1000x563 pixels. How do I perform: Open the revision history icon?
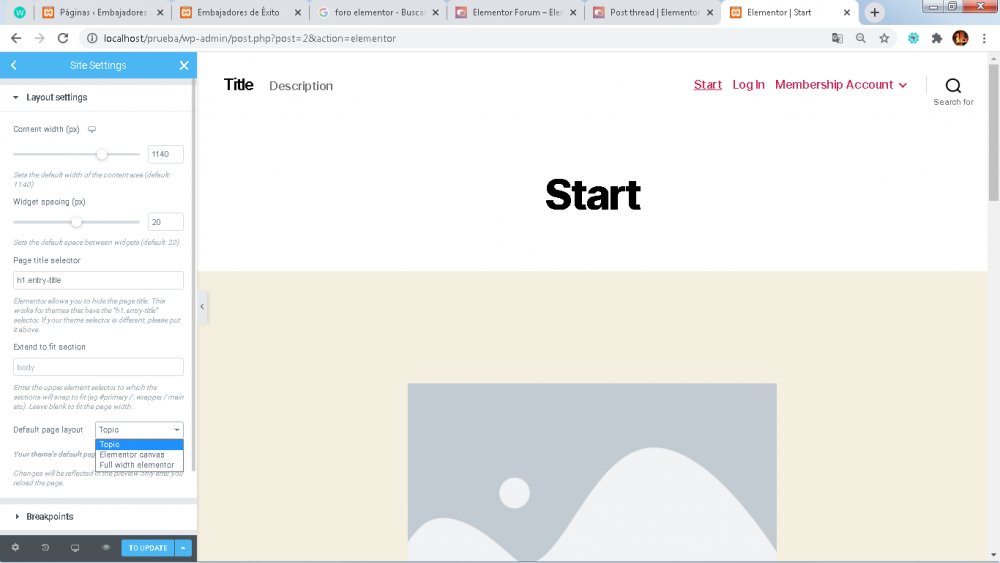[45, 548]
